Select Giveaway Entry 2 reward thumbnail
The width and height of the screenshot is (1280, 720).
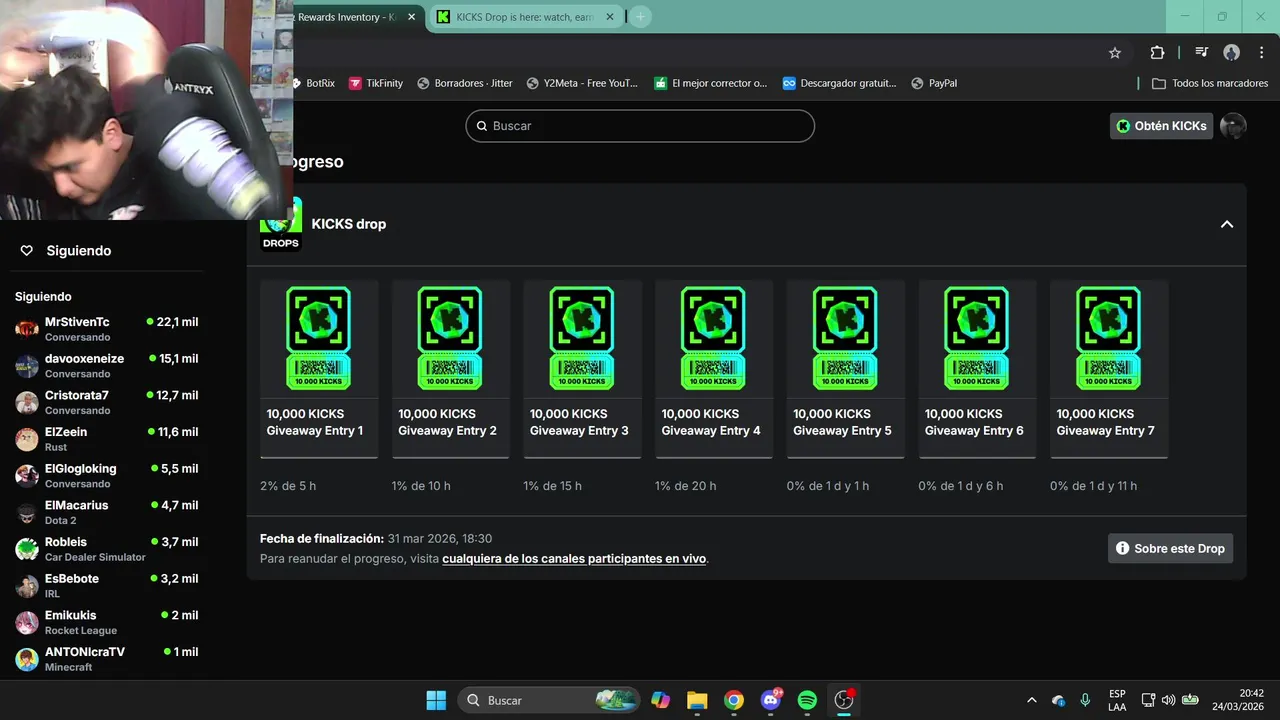[x=450, y=338]
